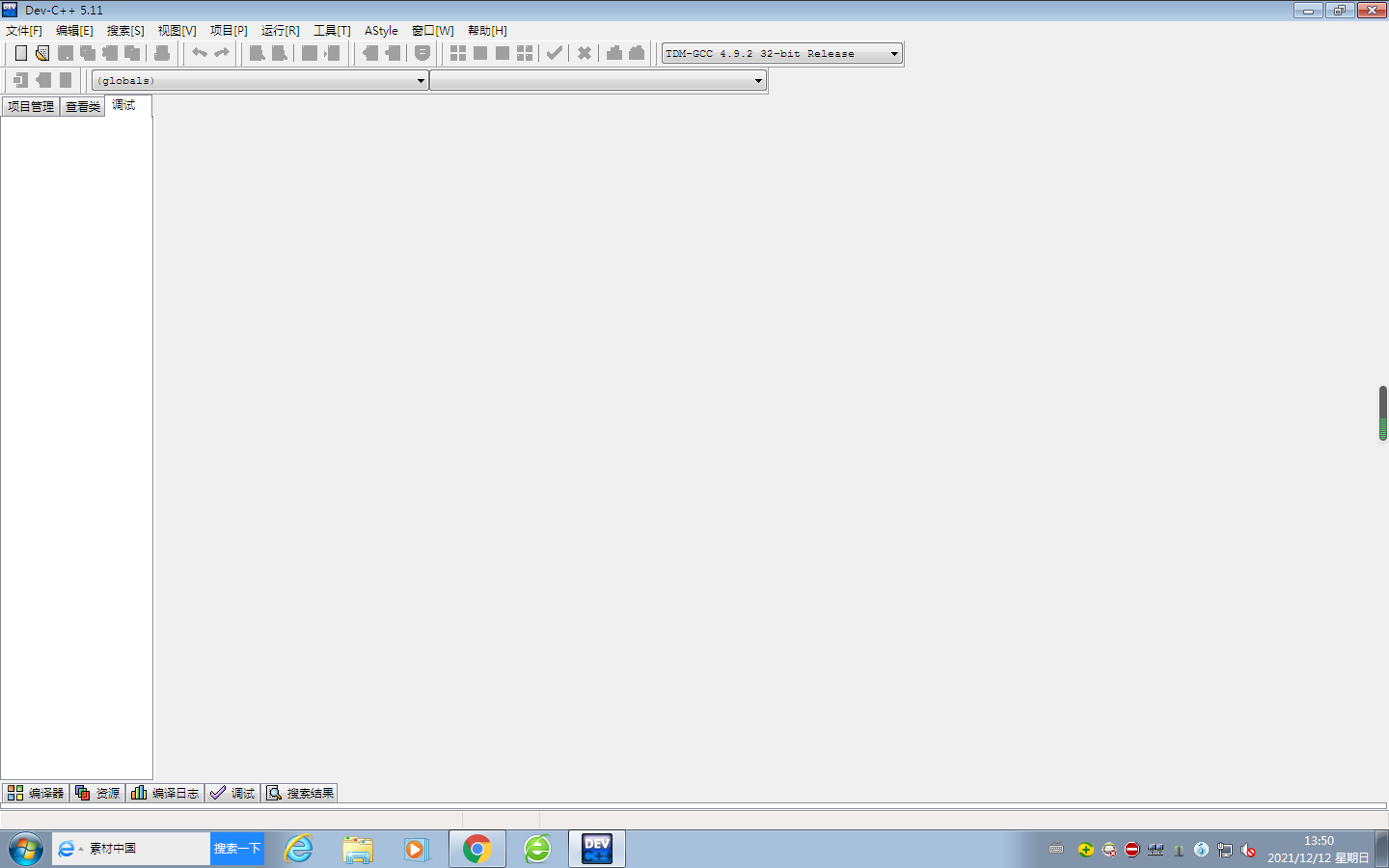The width and height of the screenshot is (1389, 868).
Task: Click the X icon in the toolbar
Action: click(585, 53)
